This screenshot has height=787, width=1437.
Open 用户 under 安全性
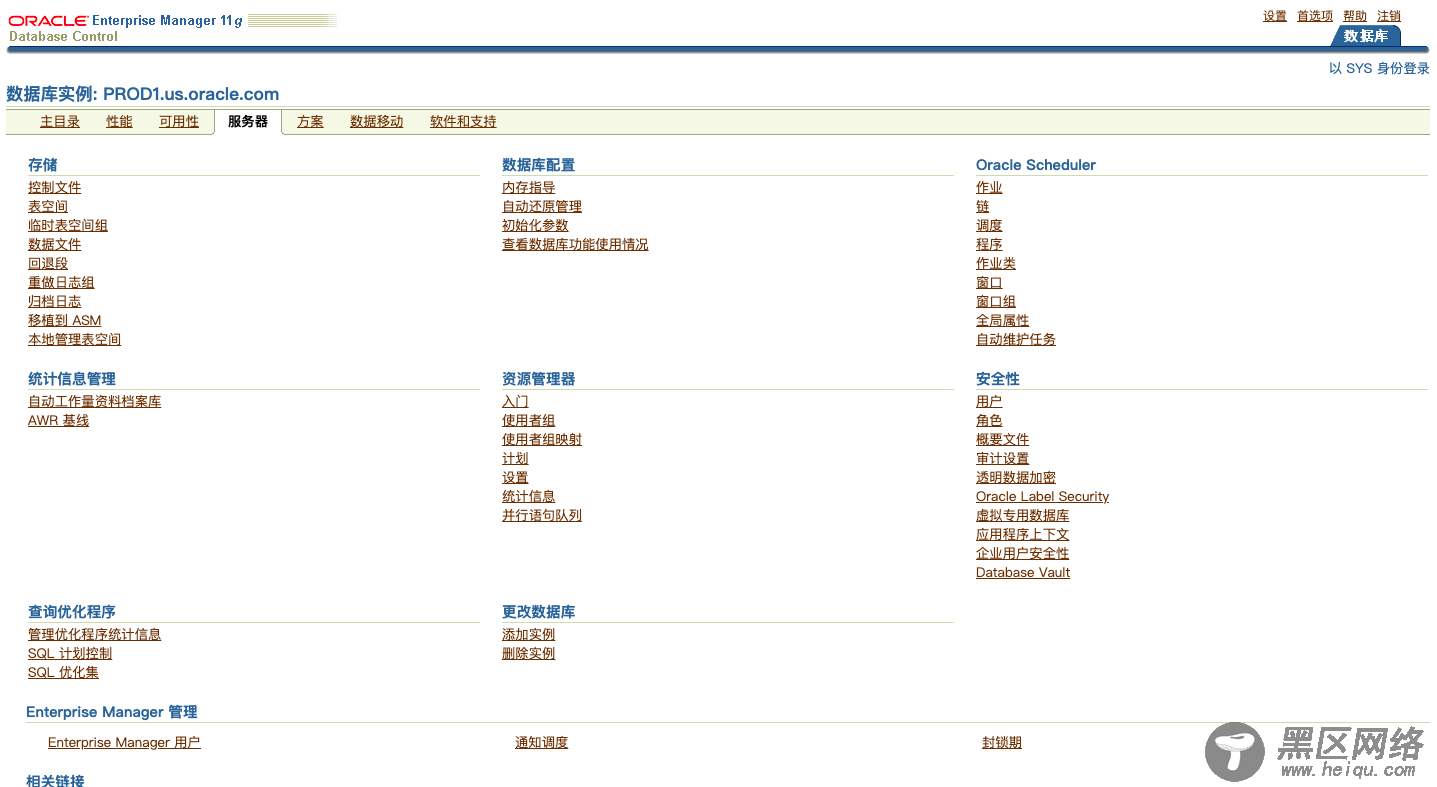[x=989, y=402]
